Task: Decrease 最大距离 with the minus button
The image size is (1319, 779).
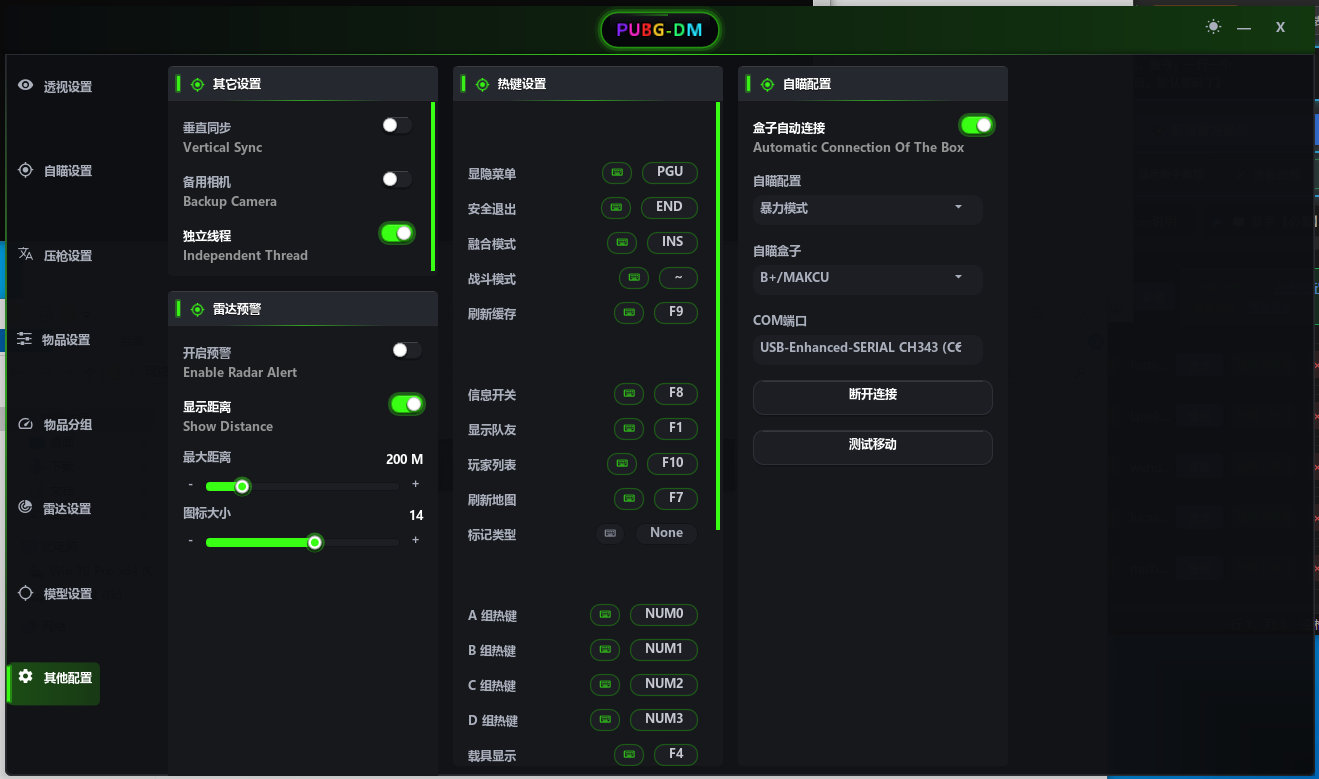Action: 191,485
